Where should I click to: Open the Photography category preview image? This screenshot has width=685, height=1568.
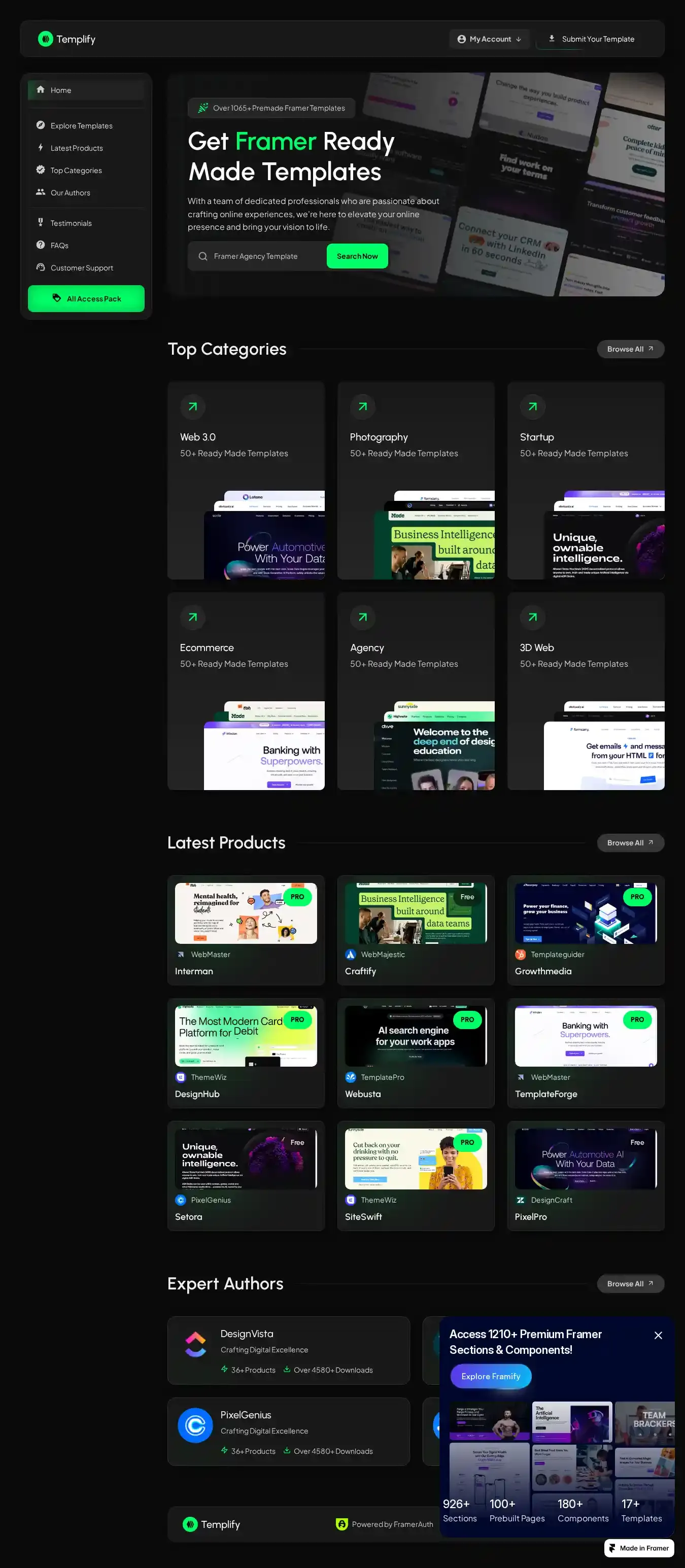coord(434,534)
